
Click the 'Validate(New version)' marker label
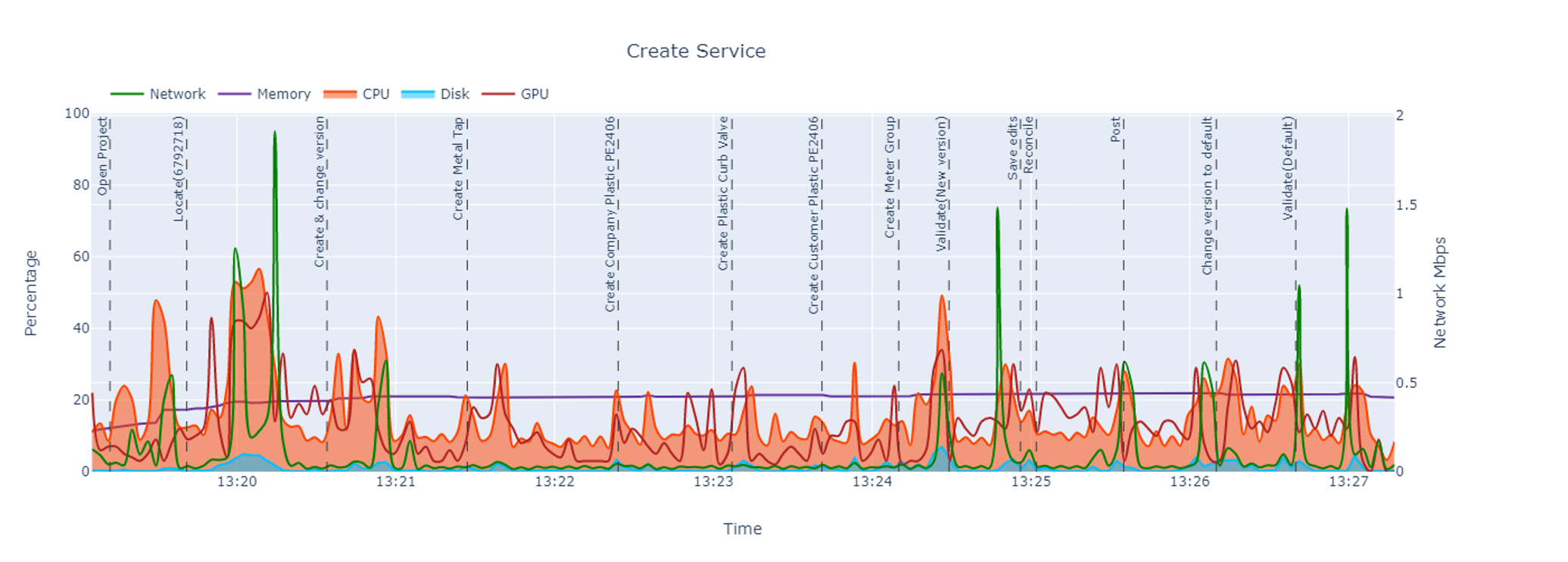pyautogui.click(x=941, y=184)
